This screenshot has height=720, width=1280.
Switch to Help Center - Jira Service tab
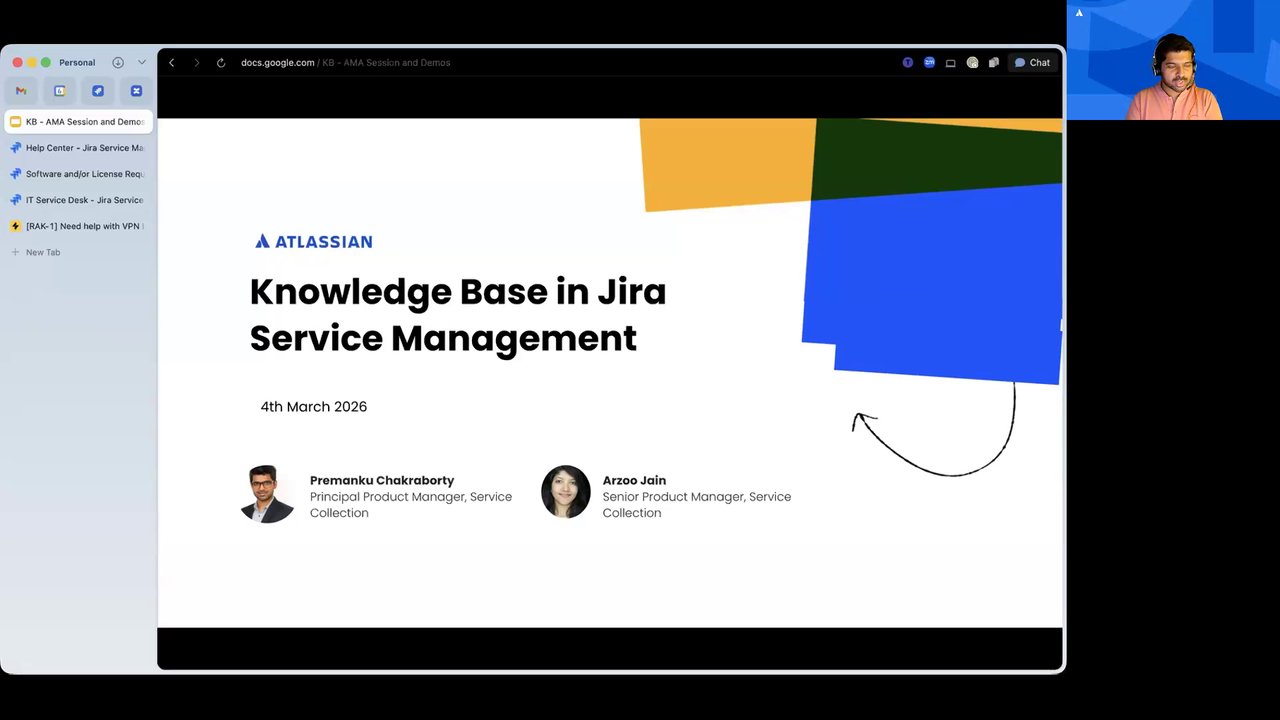(79, 148)
